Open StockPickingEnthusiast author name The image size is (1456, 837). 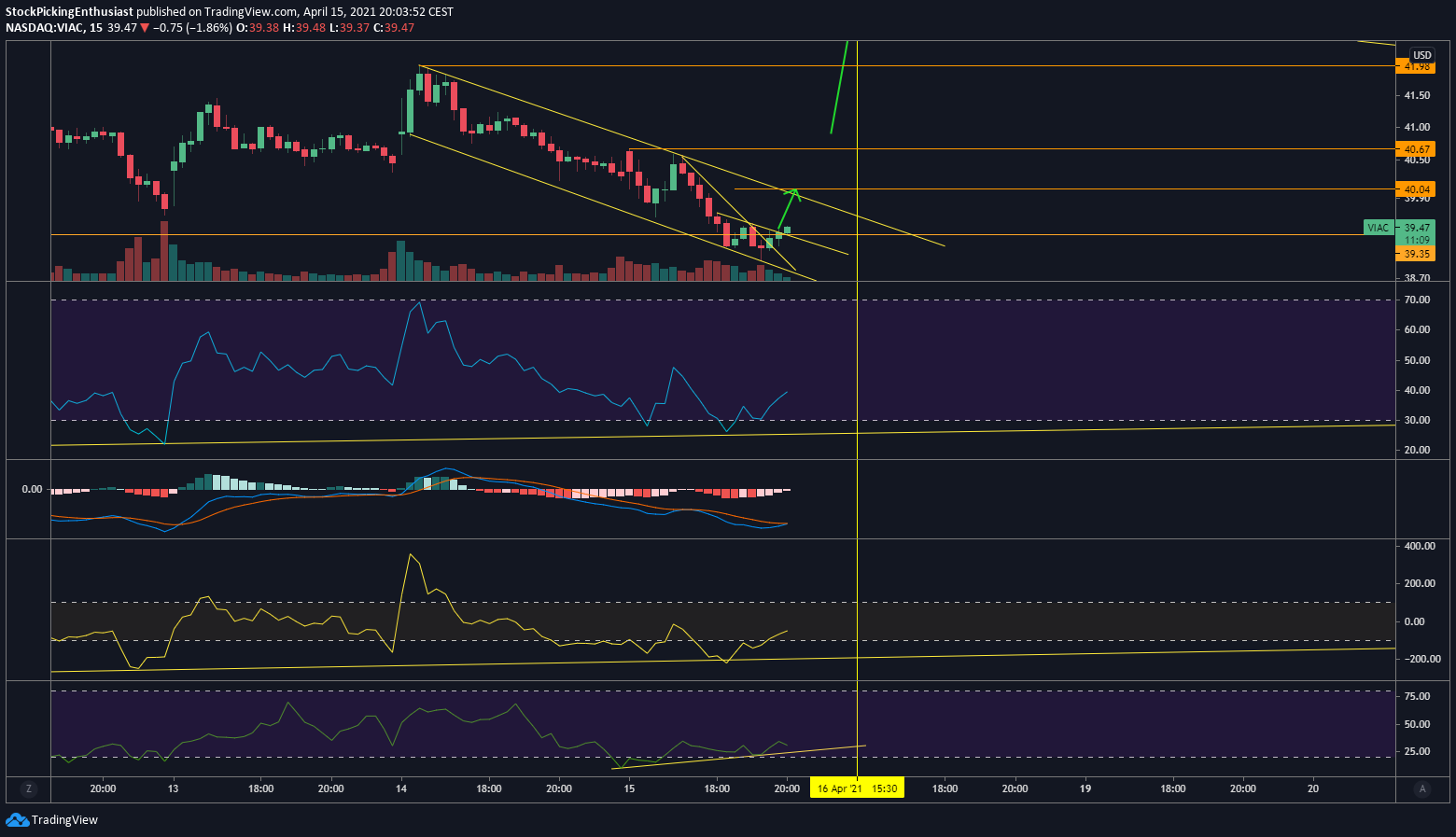(69, 12)
